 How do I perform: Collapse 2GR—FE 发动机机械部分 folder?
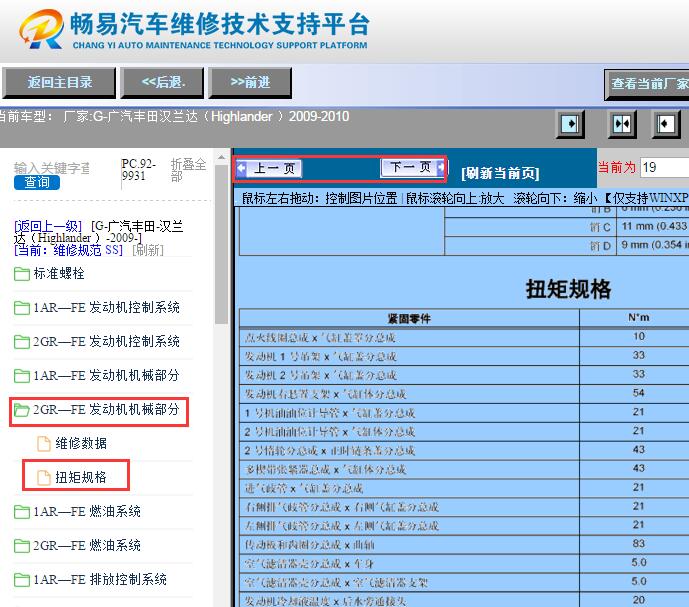tap(97, 410)
